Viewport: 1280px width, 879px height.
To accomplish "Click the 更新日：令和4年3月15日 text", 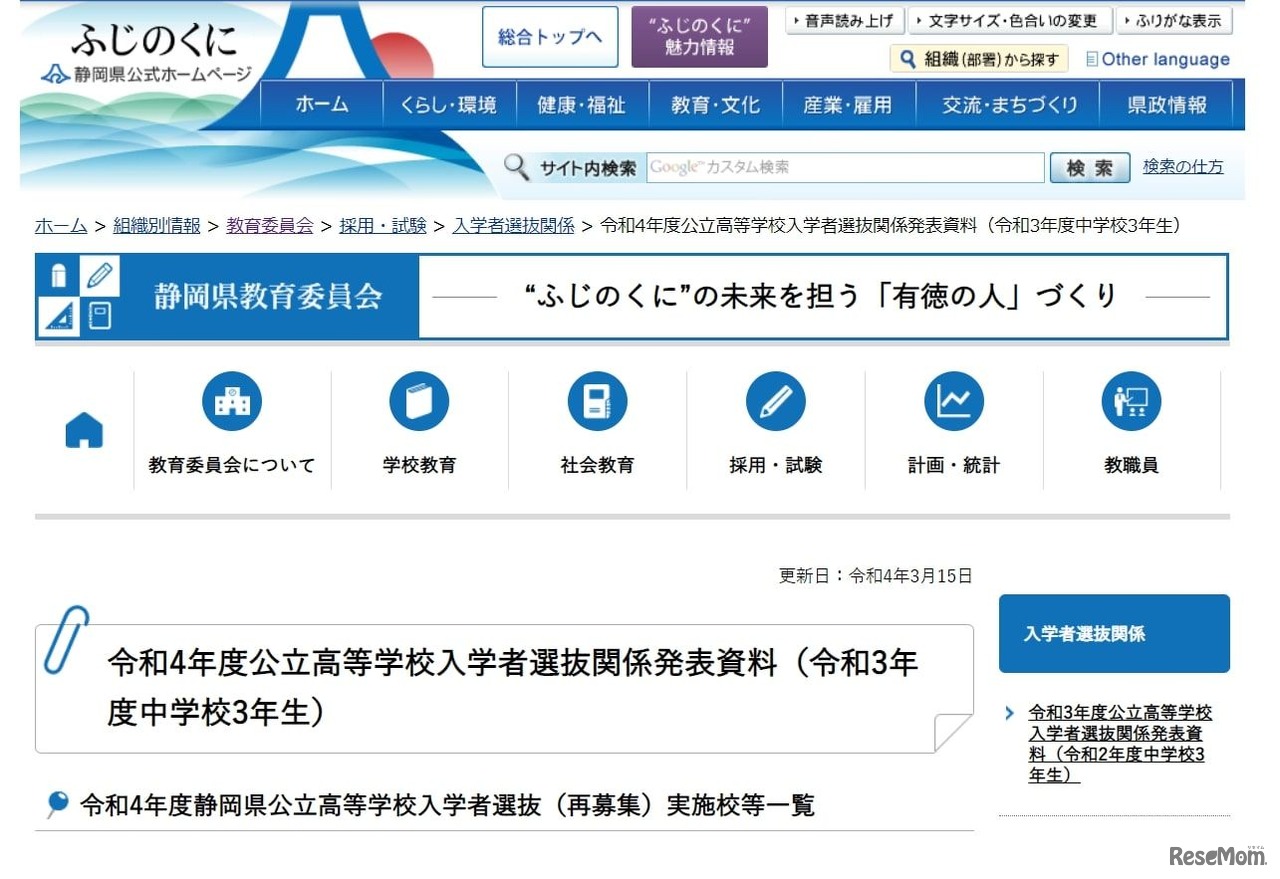I will tap(875, 576).
